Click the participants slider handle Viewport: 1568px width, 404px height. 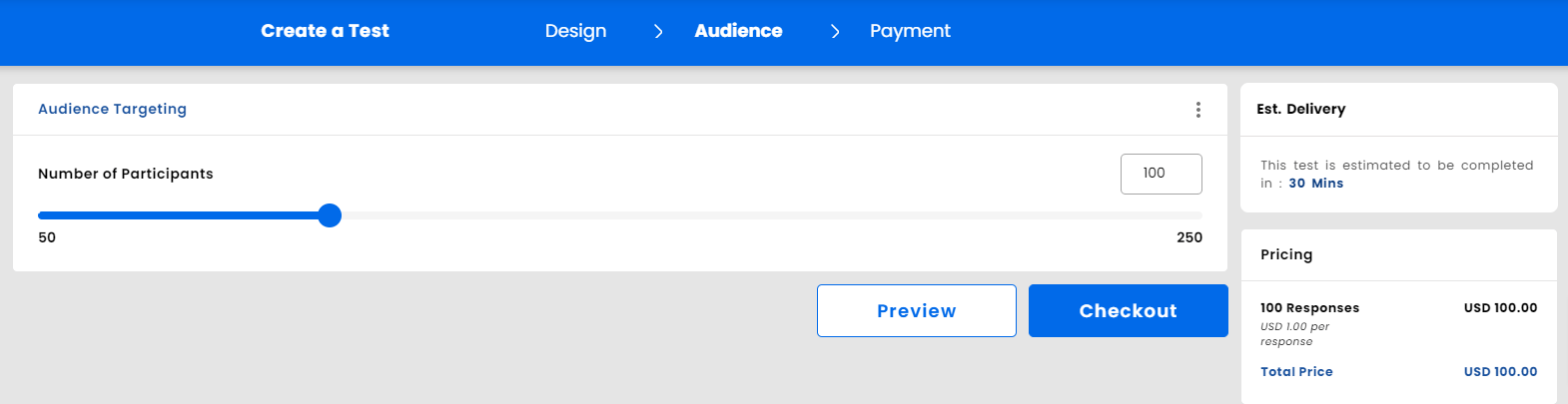[x=330, y=215]
